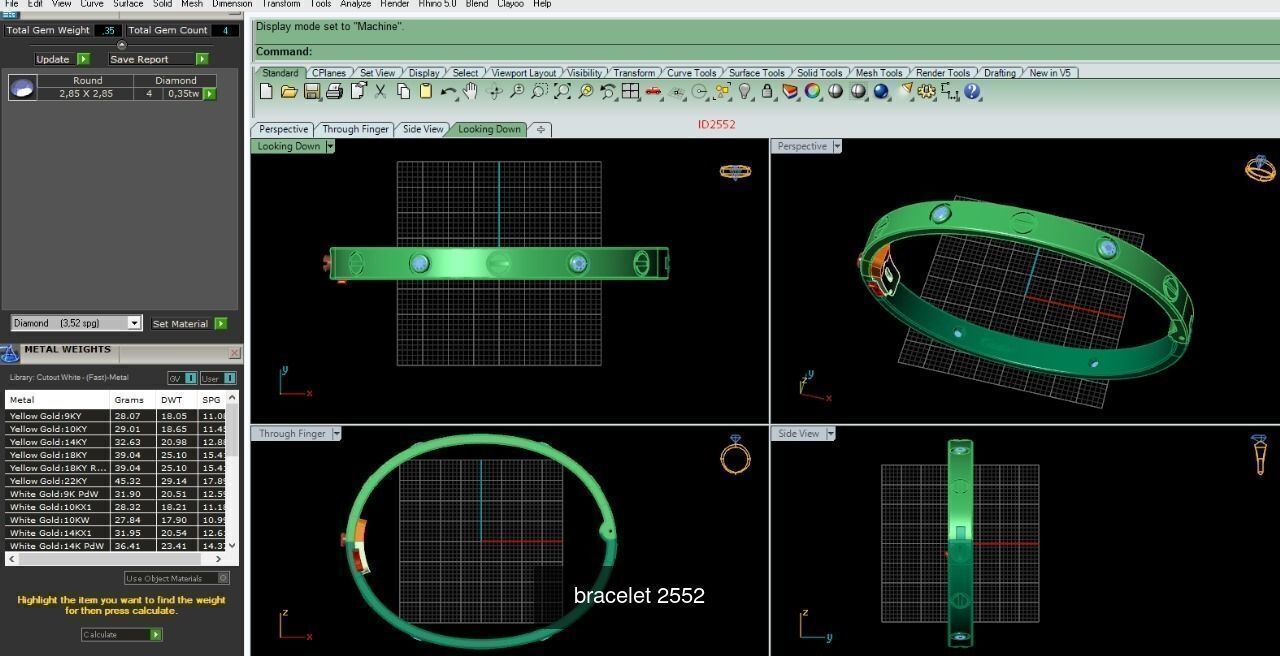The height and width of the screenshot is (656, 1280).
Task: Click the padlock Lock objects icon
Action: [767, 91]
